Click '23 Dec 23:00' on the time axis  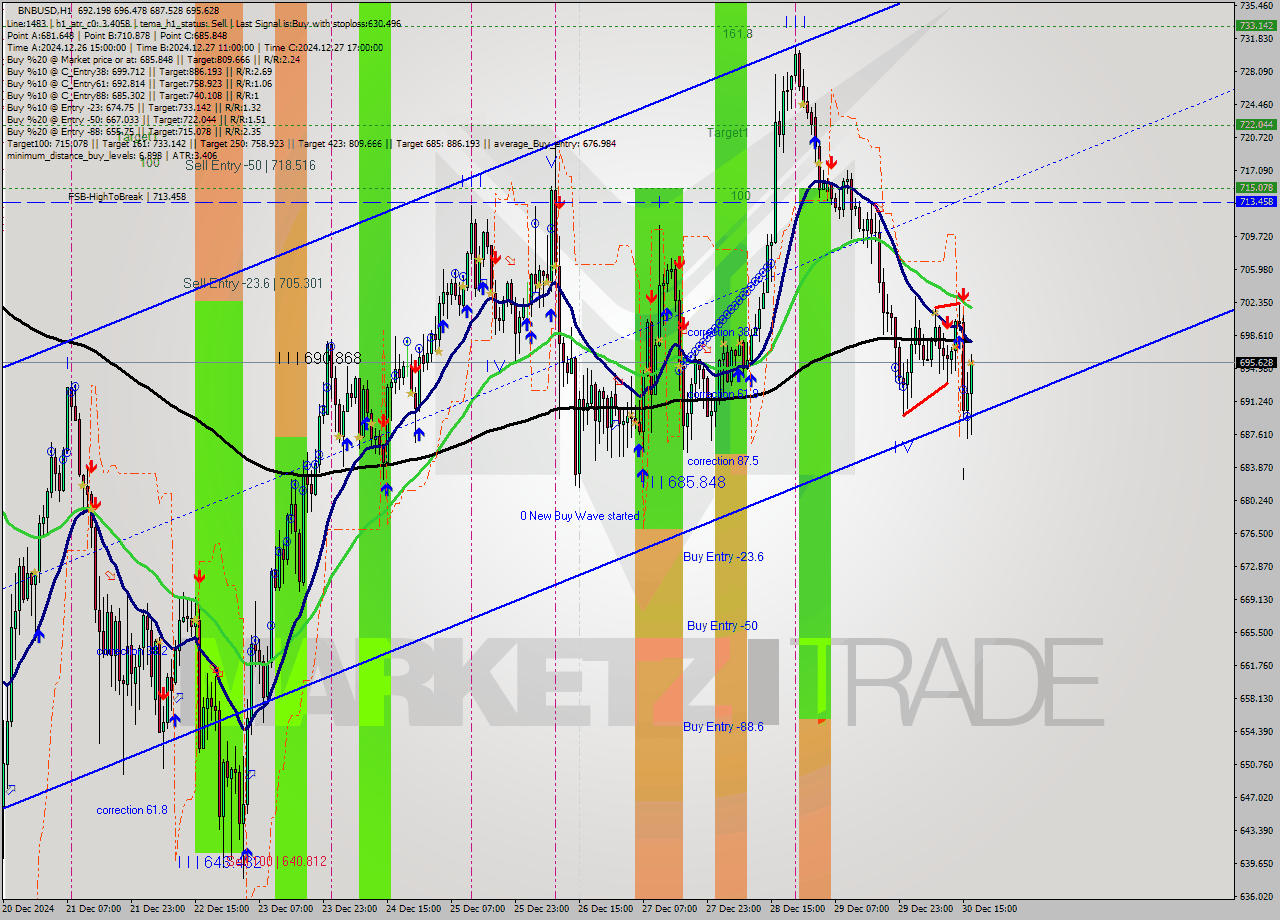350,909
